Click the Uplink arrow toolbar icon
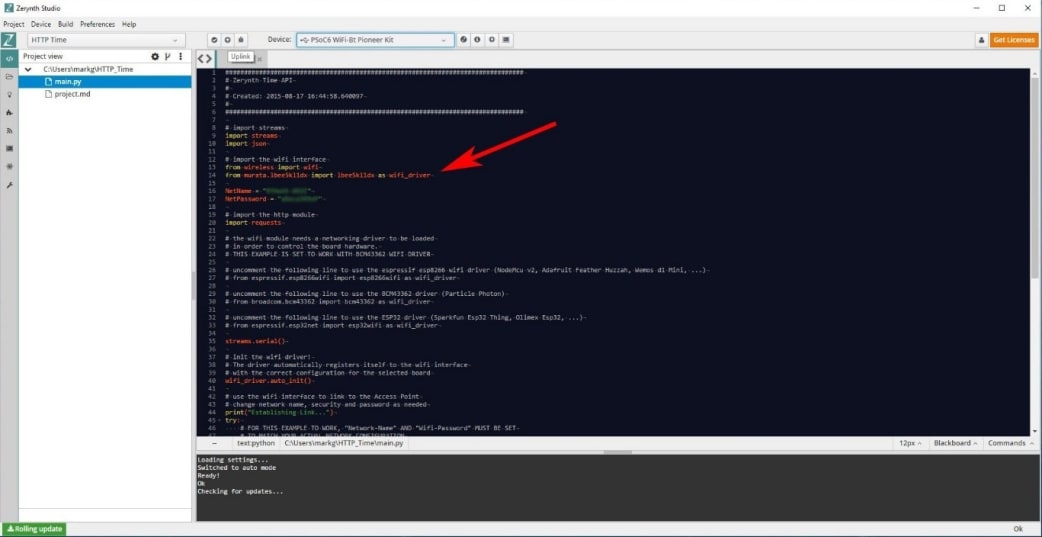The width and height of the screenshot is (1042, 537). [227, 40]
